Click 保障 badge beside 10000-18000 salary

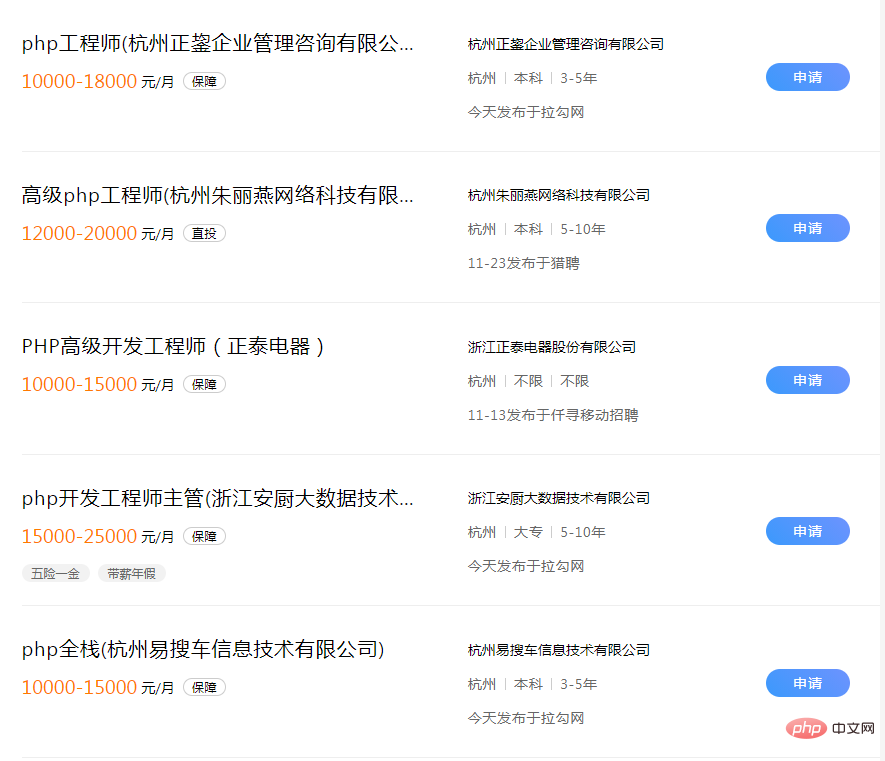204,81
